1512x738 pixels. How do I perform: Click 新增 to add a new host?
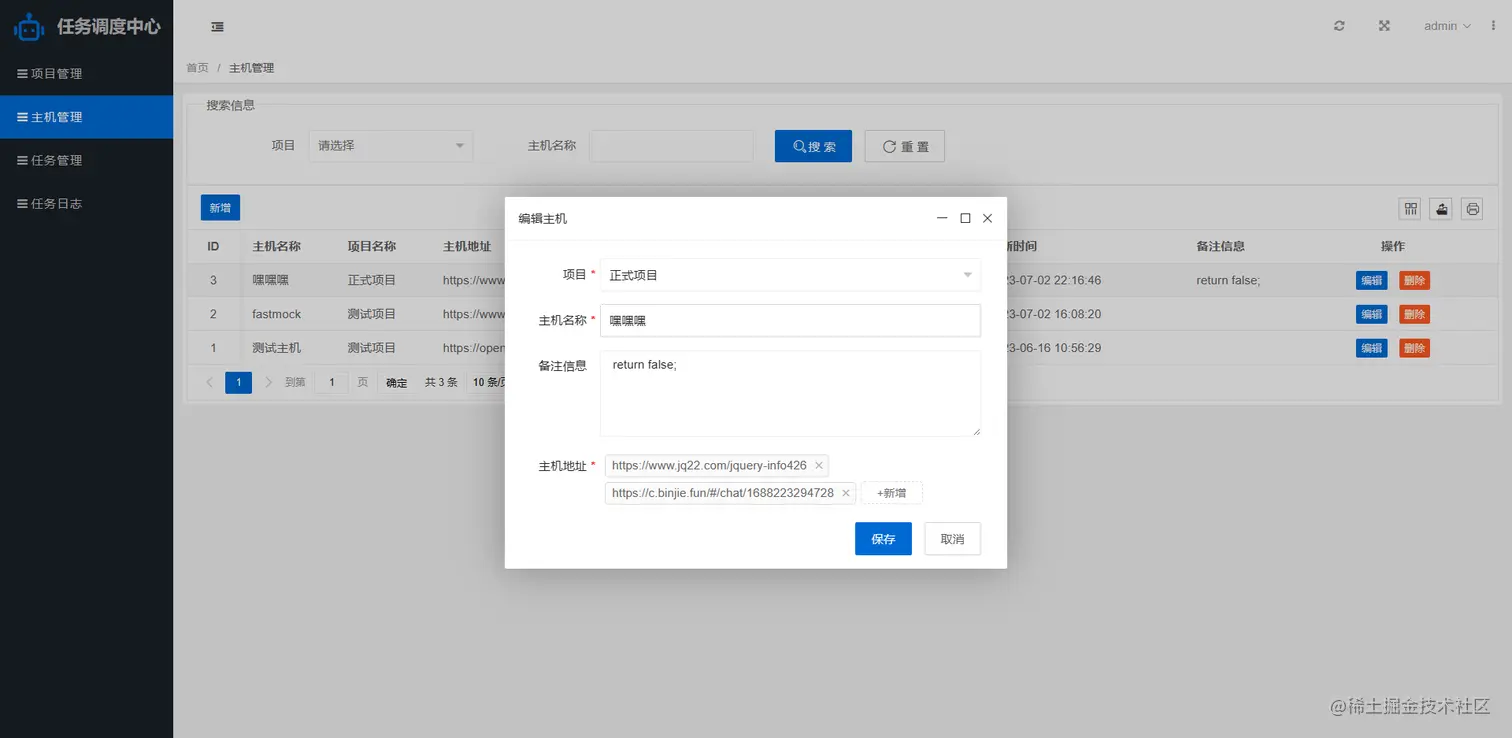coord(219,207)
